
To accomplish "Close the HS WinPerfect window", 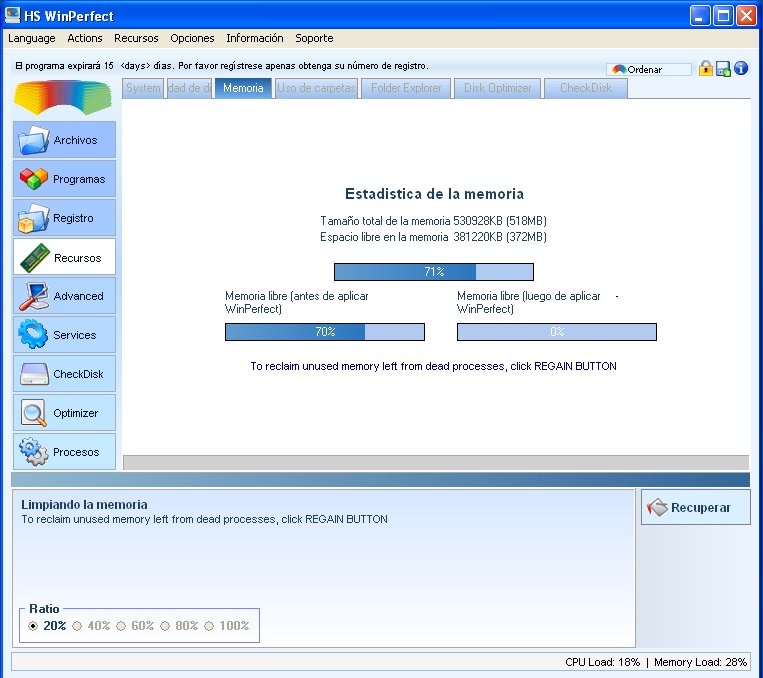I will [746, 16].
